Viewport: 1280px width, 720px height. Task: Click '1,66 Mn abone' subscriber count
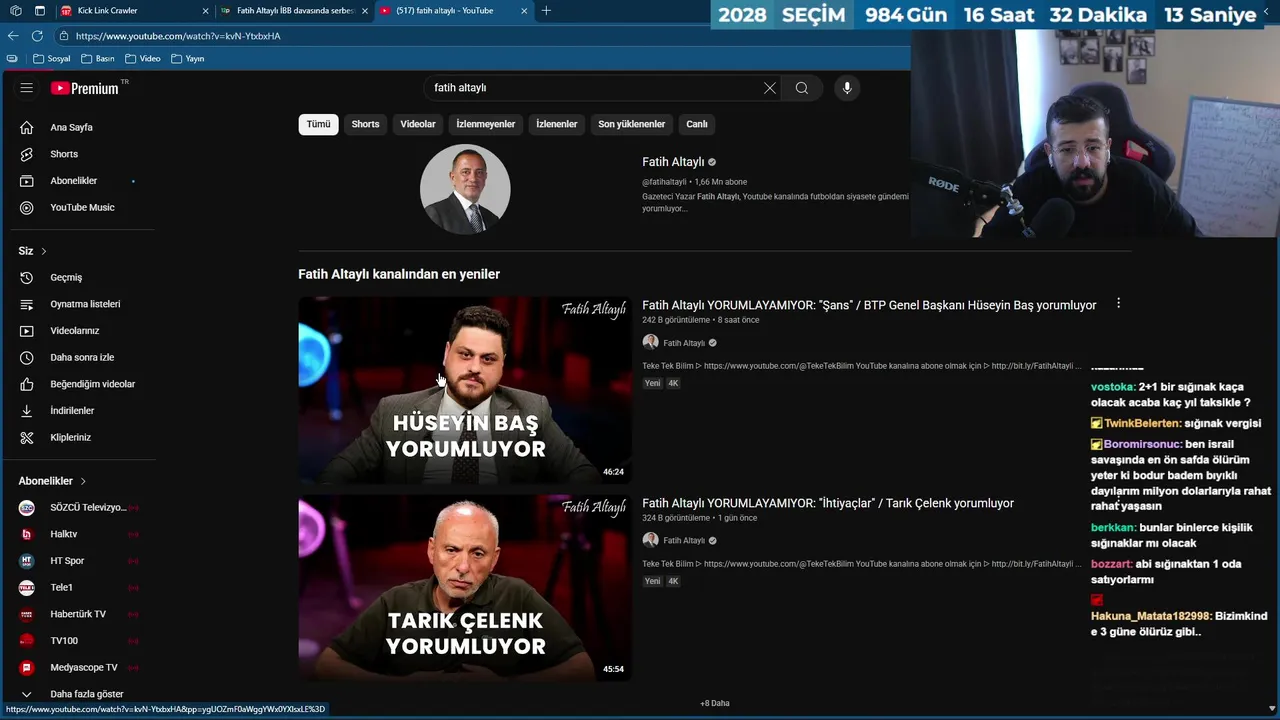[x=721, y=182]
